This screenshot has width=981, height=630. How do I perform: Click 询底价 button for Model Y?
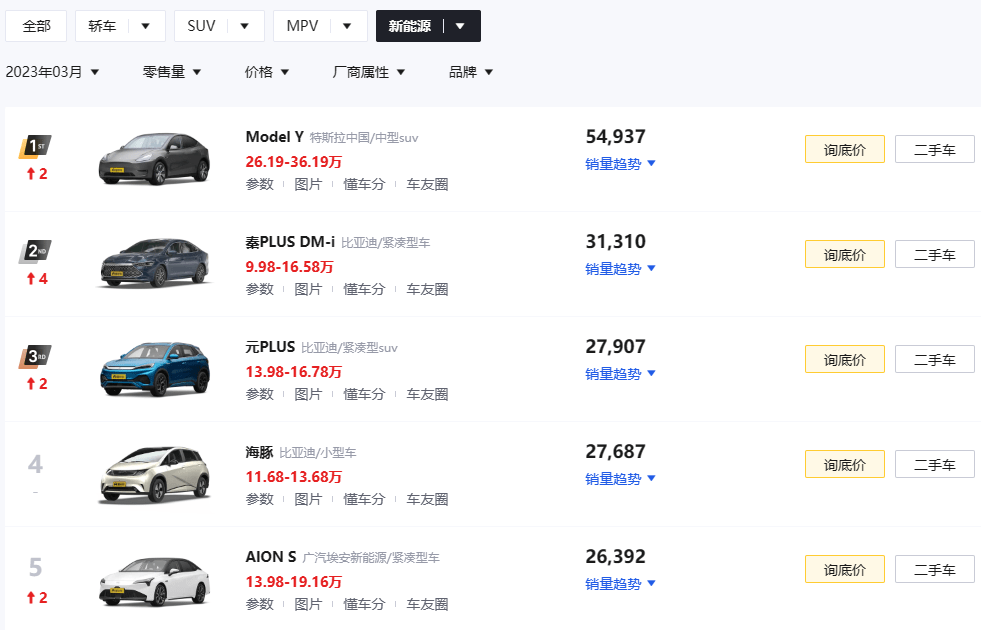pyautogui.click(x=845, y=150)
